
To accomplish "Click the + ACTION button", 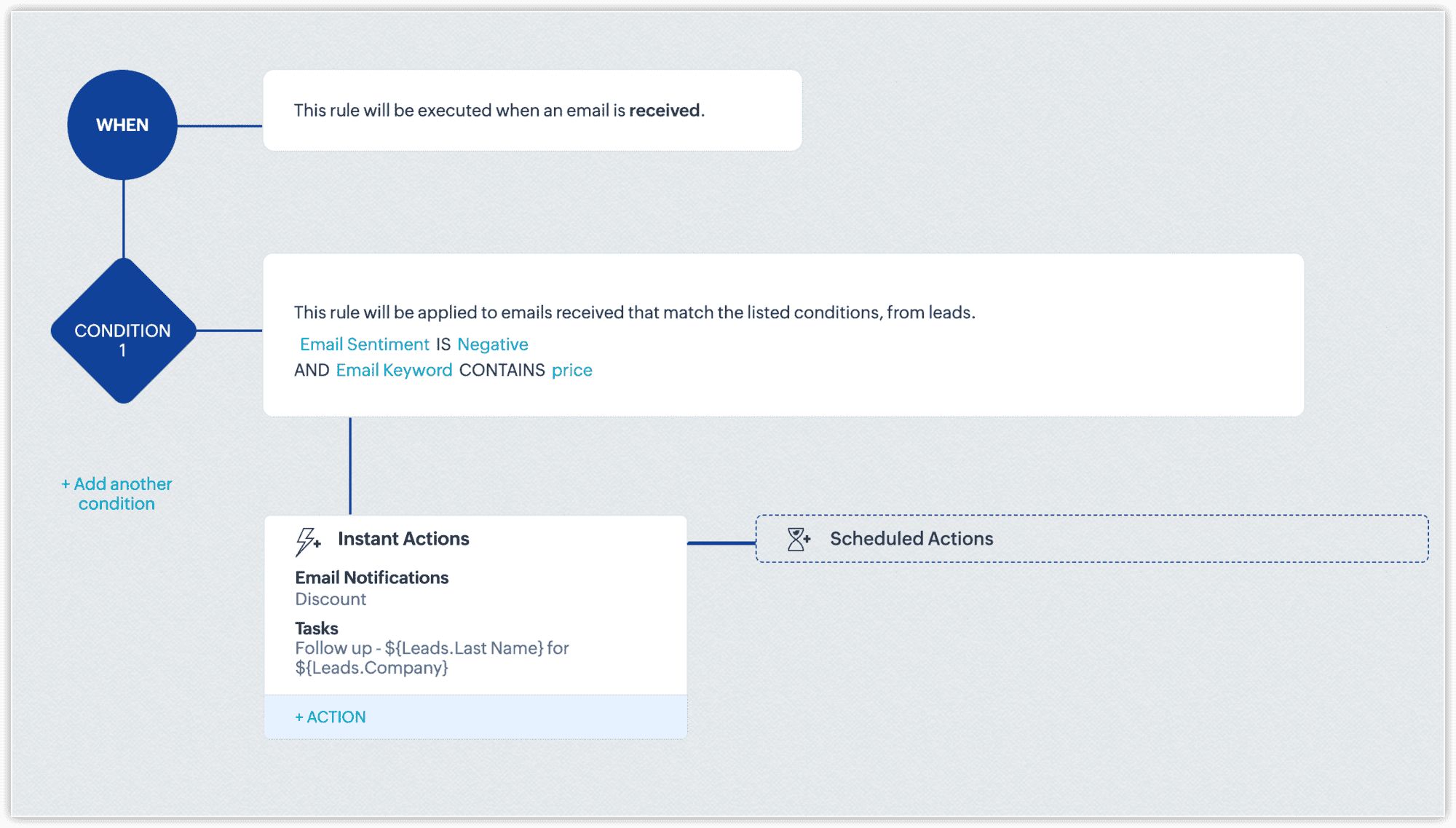I will (331, 717).
